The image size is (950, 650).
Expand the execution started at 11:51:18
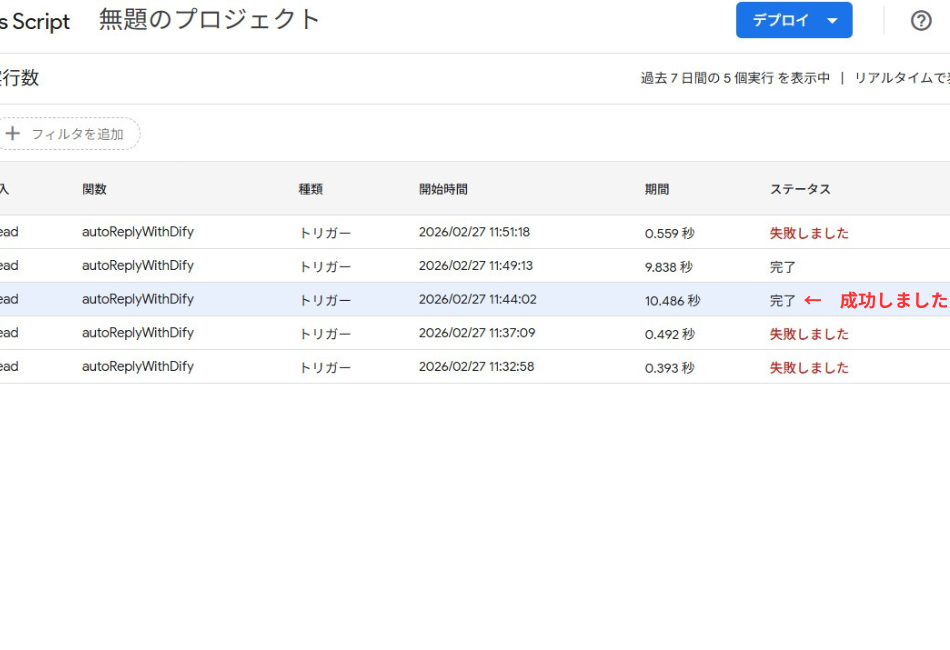(x=474, y=232)
